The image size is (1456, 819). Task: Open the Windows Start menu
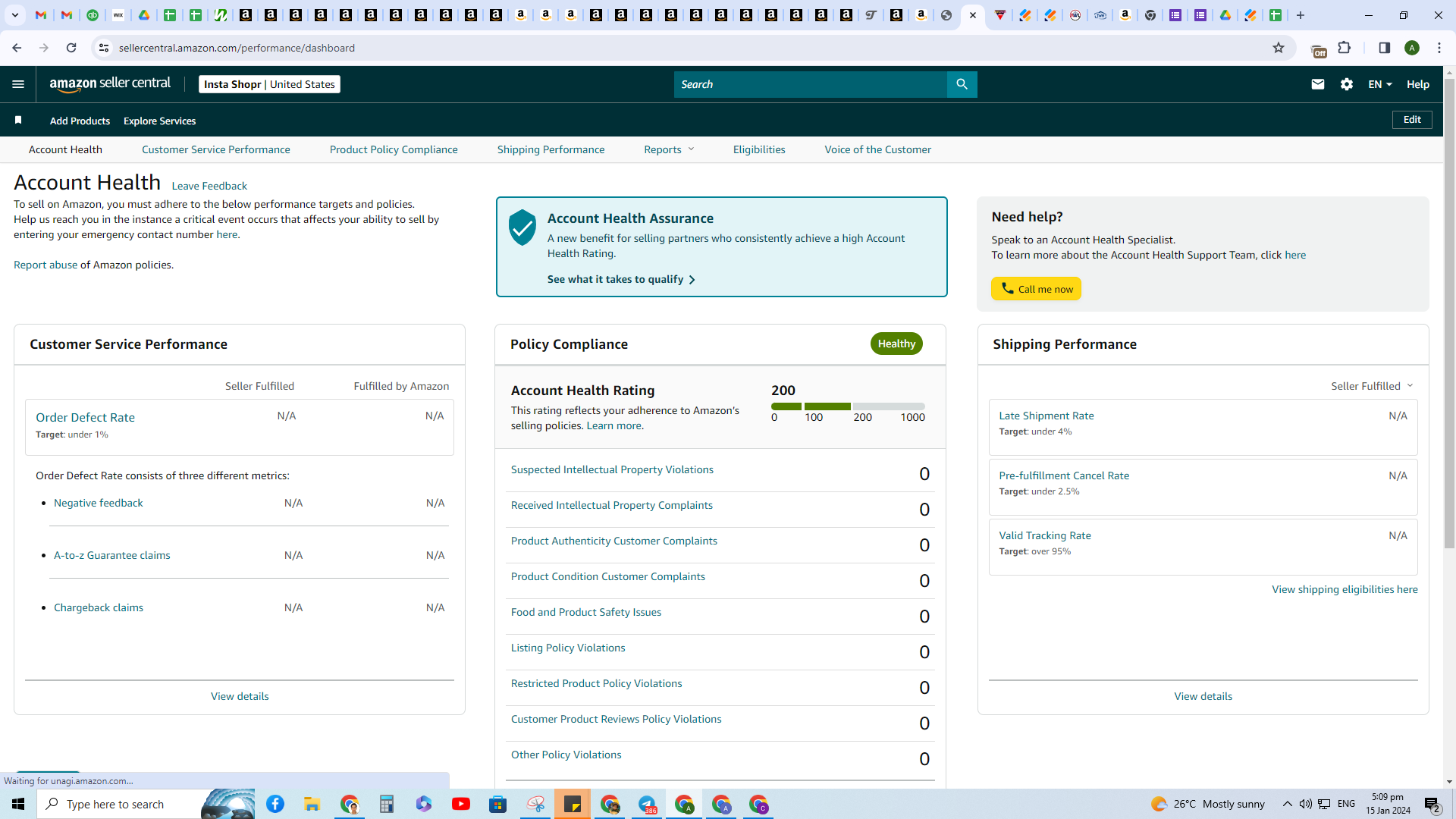18,804
